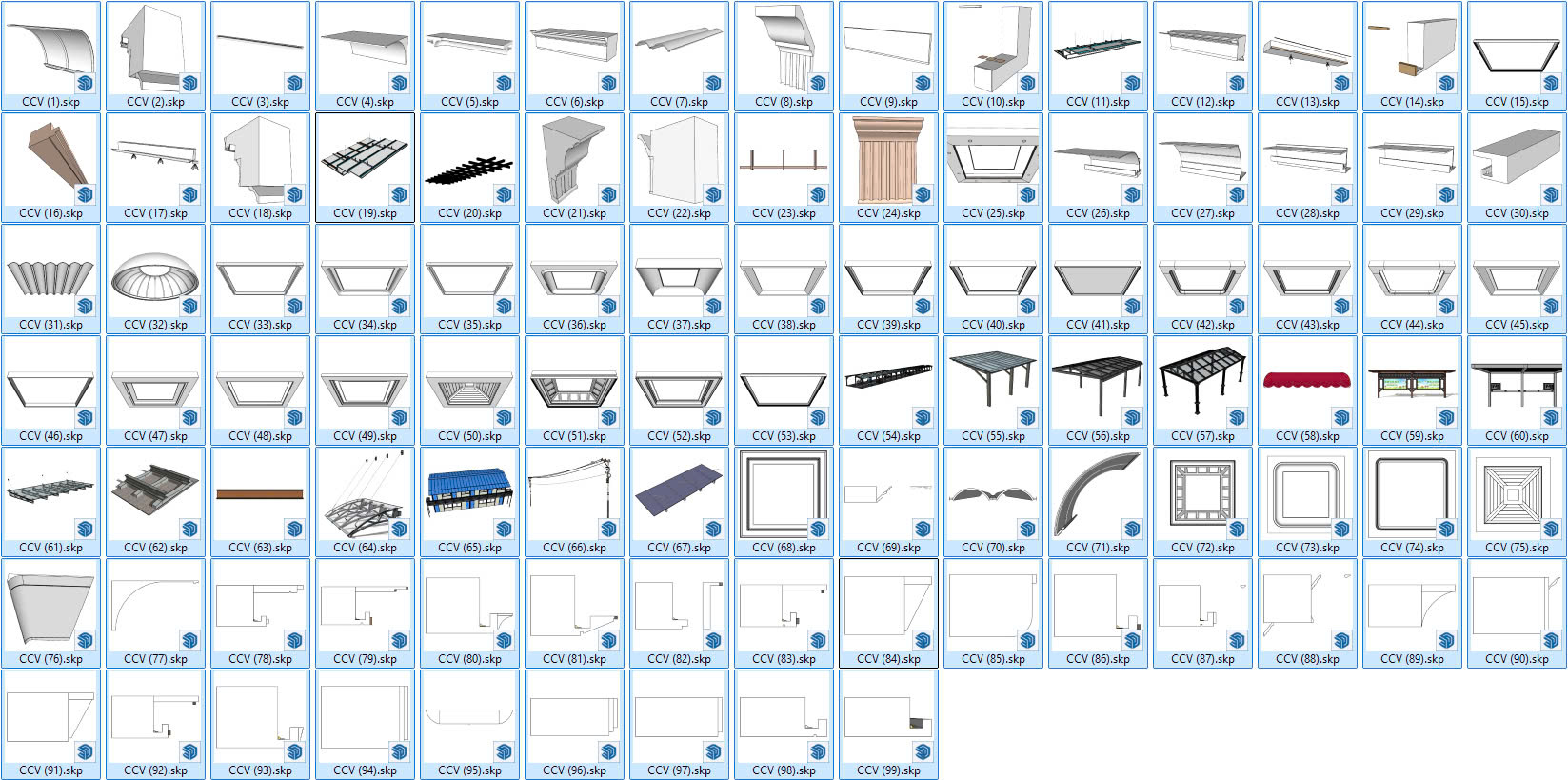Click the SketchUp icon on CCV (99).skp
This screenshot has height=780, width=1568.
click(x=922, y=752)
